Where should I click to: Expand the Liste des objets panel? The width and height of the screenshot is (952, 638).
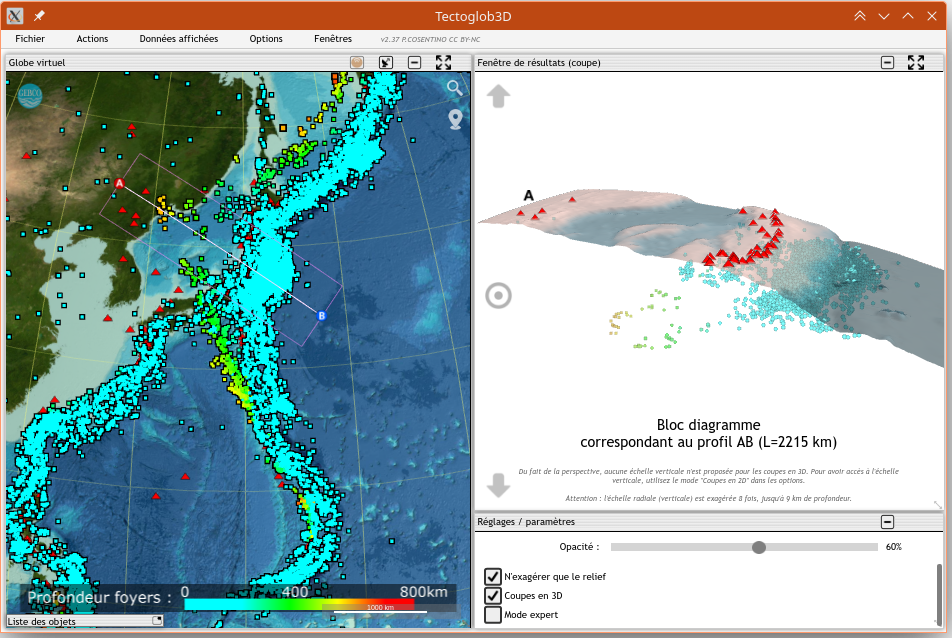(156, 621)
